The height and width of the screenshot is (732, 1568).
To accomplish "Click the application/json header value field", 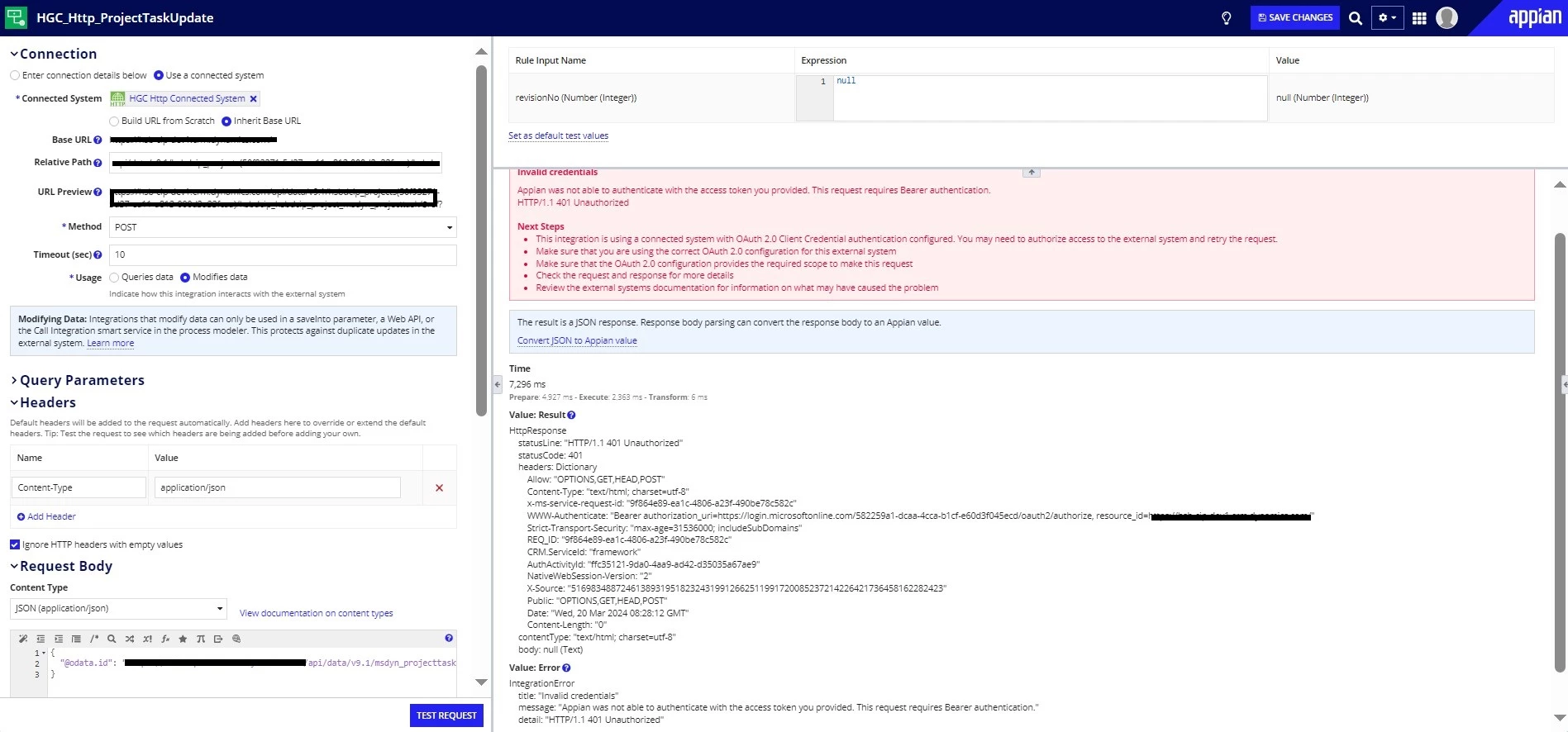I will 278,488.
